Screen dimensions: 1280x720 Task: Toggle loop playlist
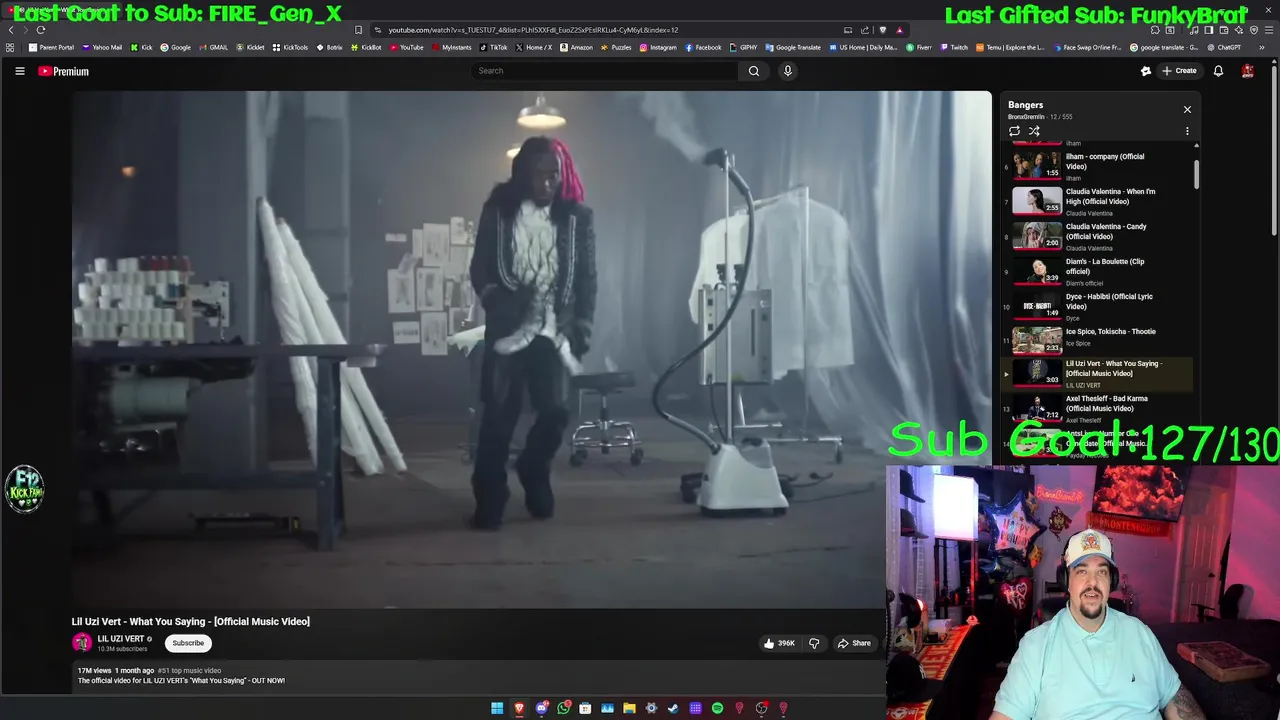coord(1014,131)
